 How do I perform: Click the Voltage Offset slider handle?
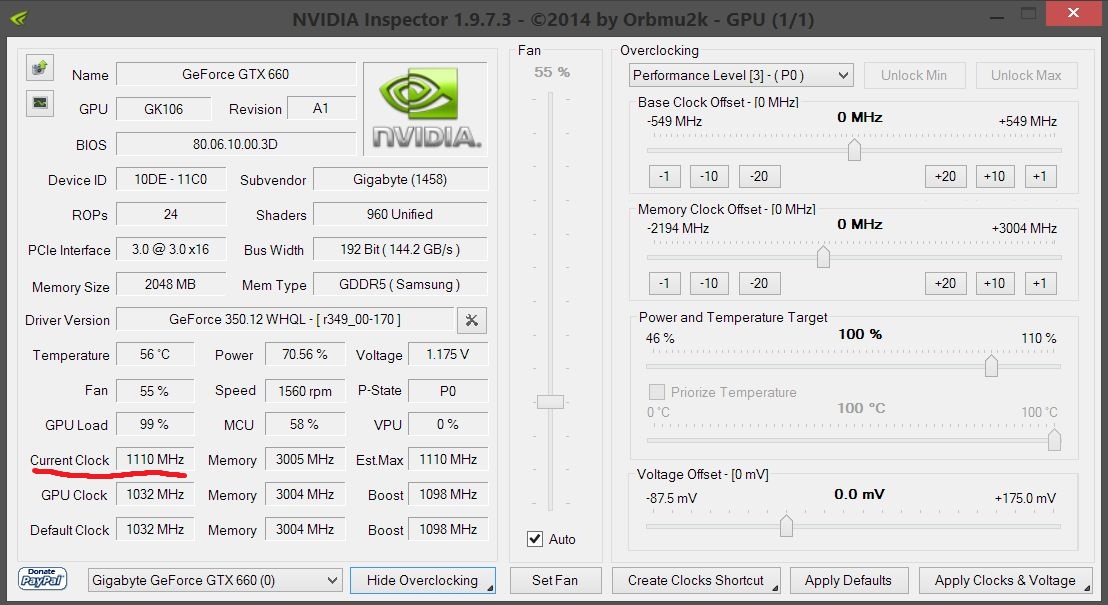click(786, 525)
